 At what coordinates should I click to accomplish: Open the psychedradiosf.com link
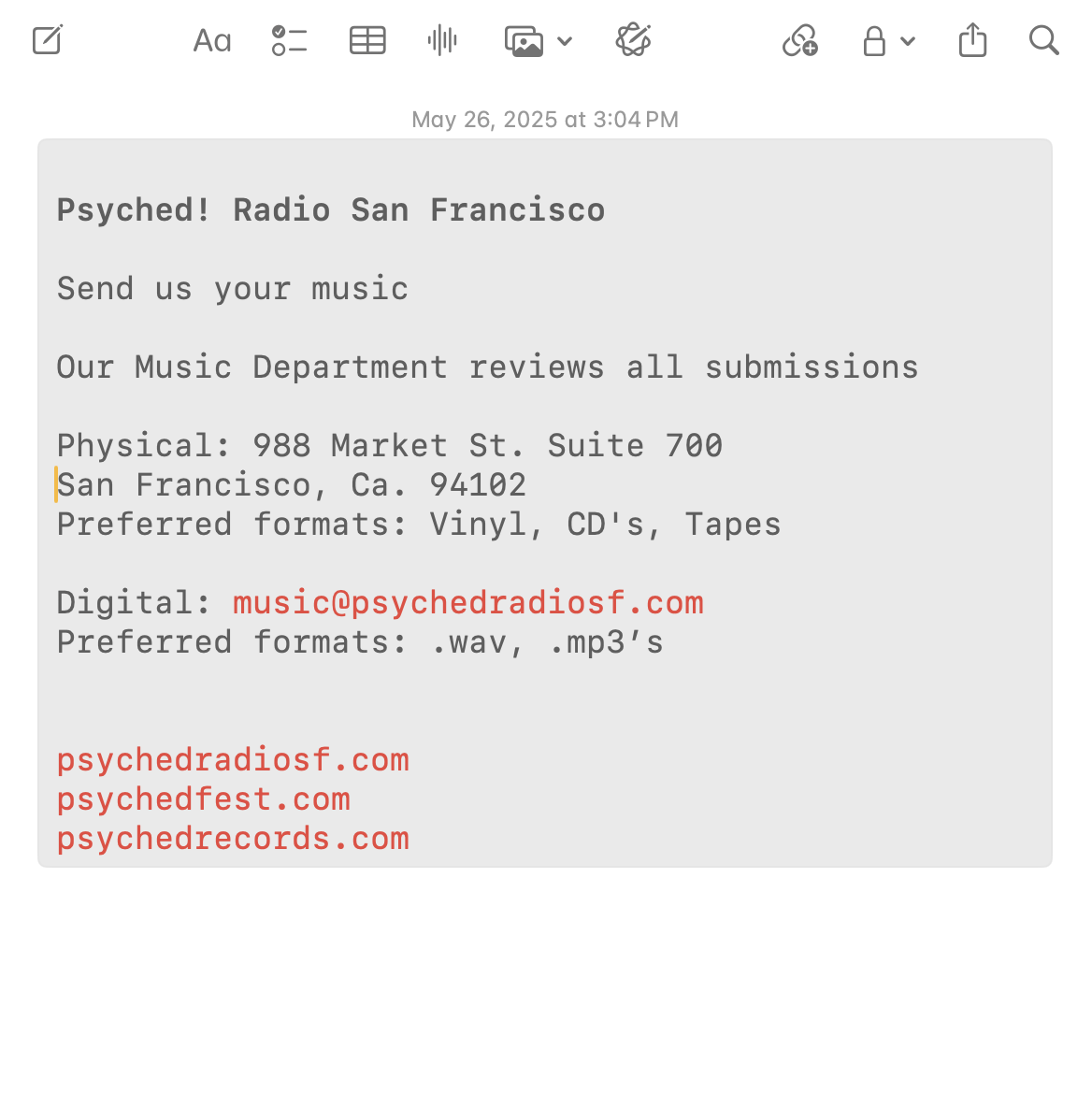[x=233, y=760]
